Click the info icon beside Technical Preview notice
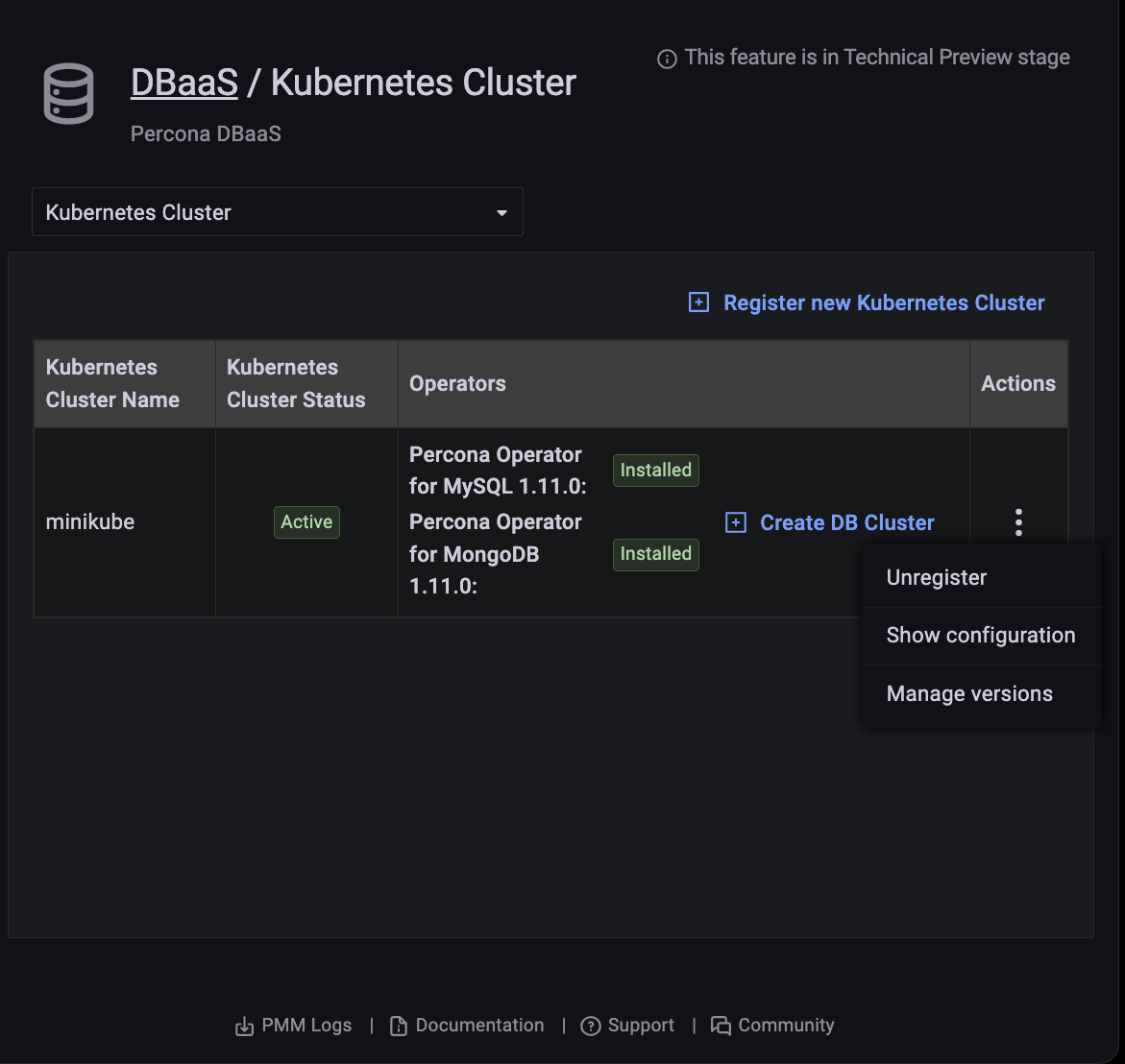1125x1064 pixels. click(x=667, y=60)
